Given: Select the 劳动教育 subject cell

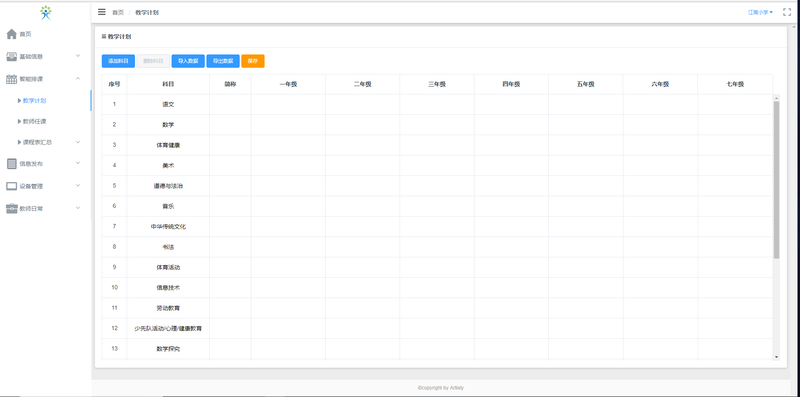Looking at the screenshot, I should [x=168, y=308].
